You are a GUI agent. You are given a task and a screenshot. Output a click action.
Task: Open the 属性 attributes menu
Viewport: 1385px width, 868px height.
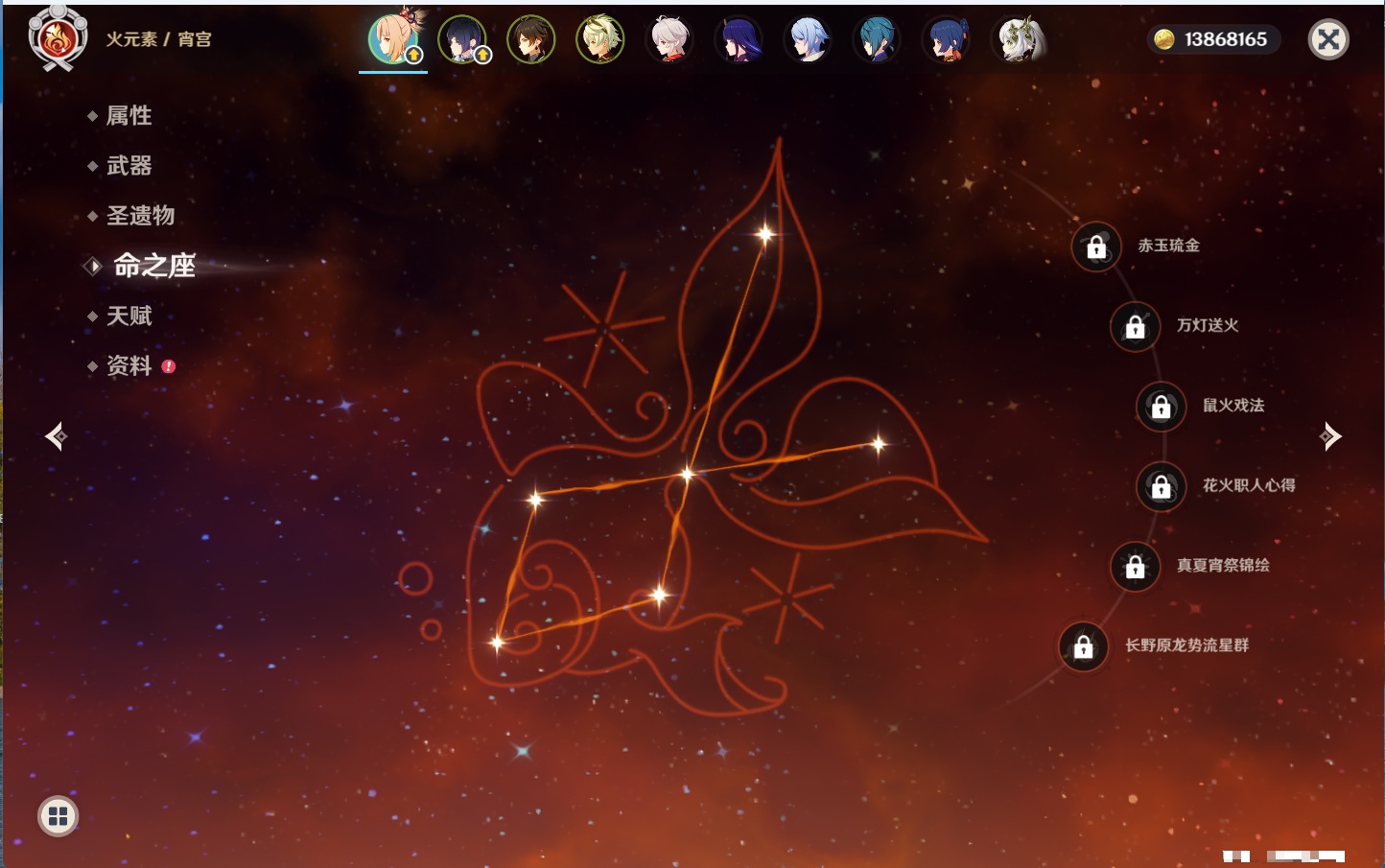click(x=129, y=116)
